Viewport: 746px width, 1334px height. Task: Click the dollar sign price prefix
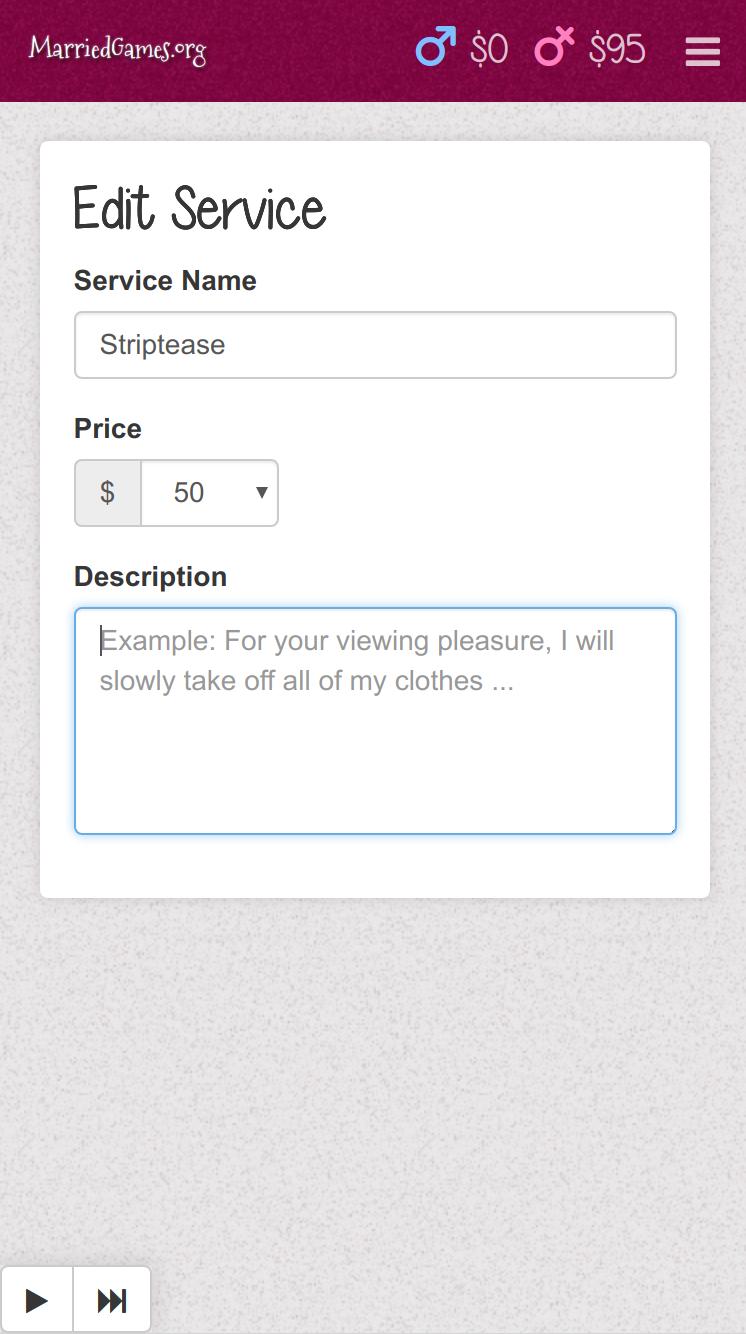108,493
